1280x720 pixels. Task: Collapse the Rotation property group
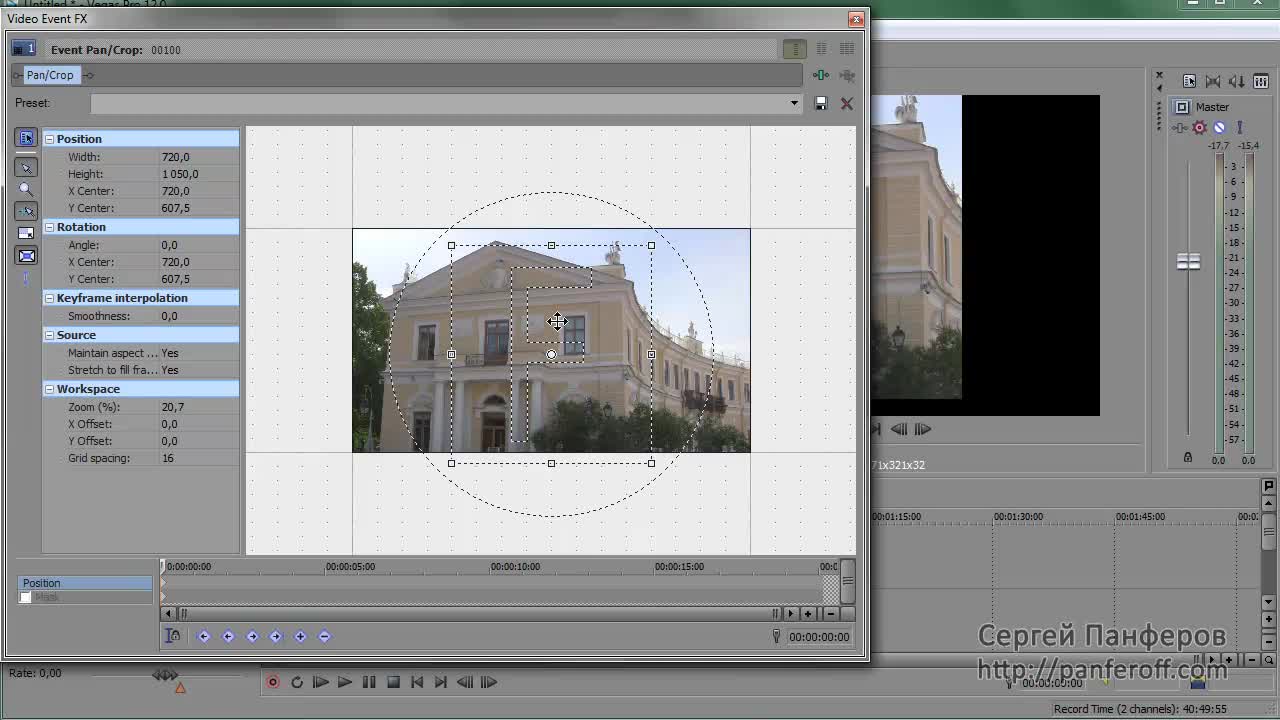click(x=49, y=227)
